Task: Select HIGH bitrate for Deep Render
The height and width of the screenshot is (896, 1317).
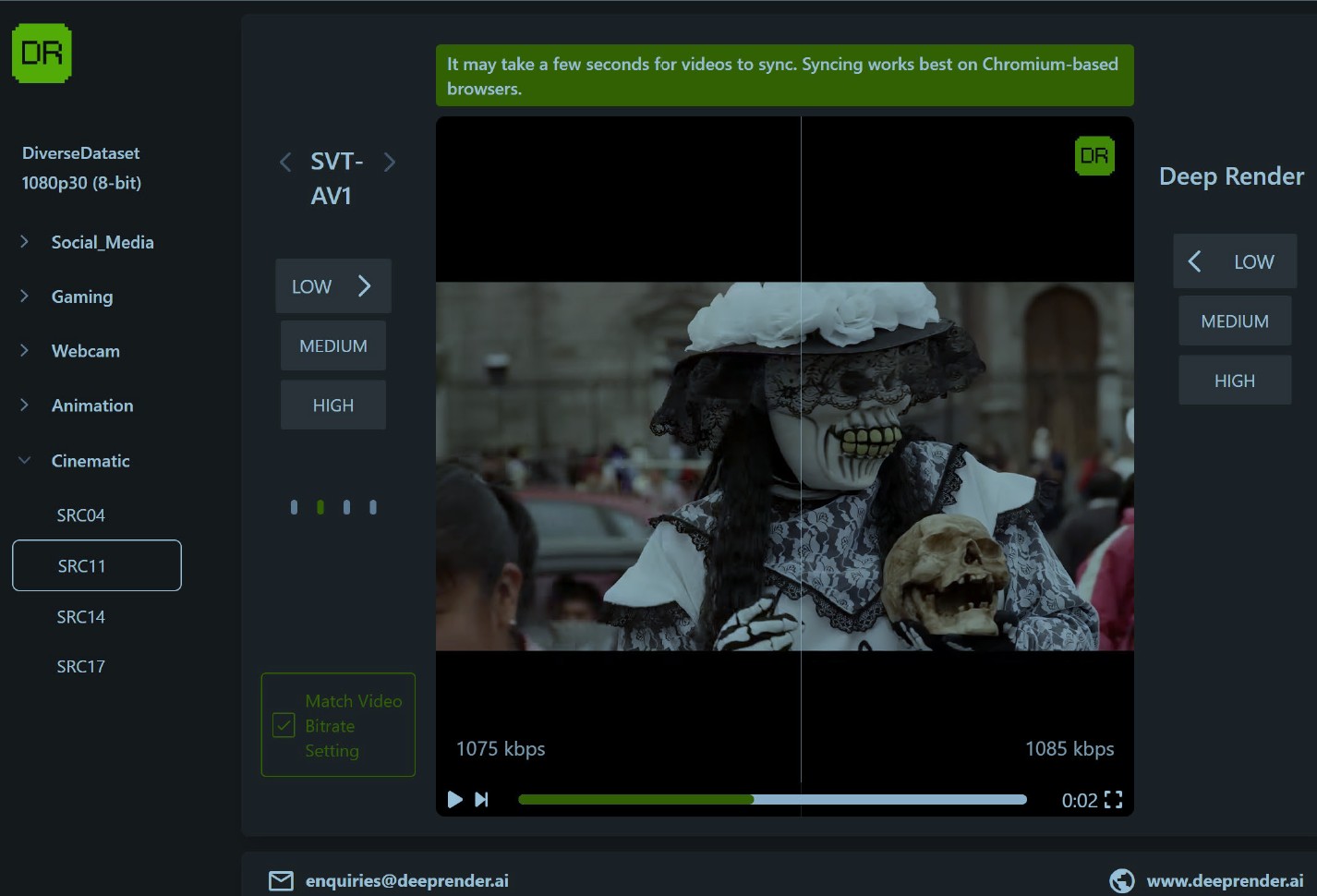Action: click(1235, 381)
